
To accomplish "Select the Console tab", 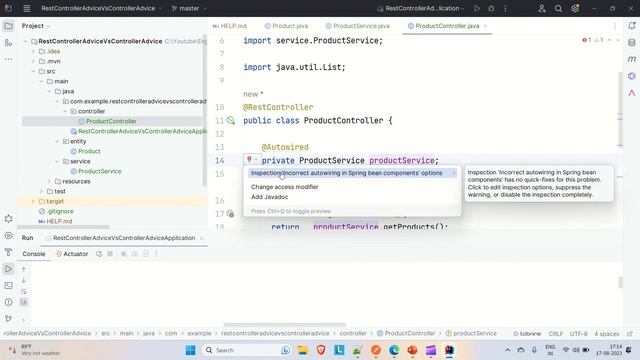I will tap(34, 254).
